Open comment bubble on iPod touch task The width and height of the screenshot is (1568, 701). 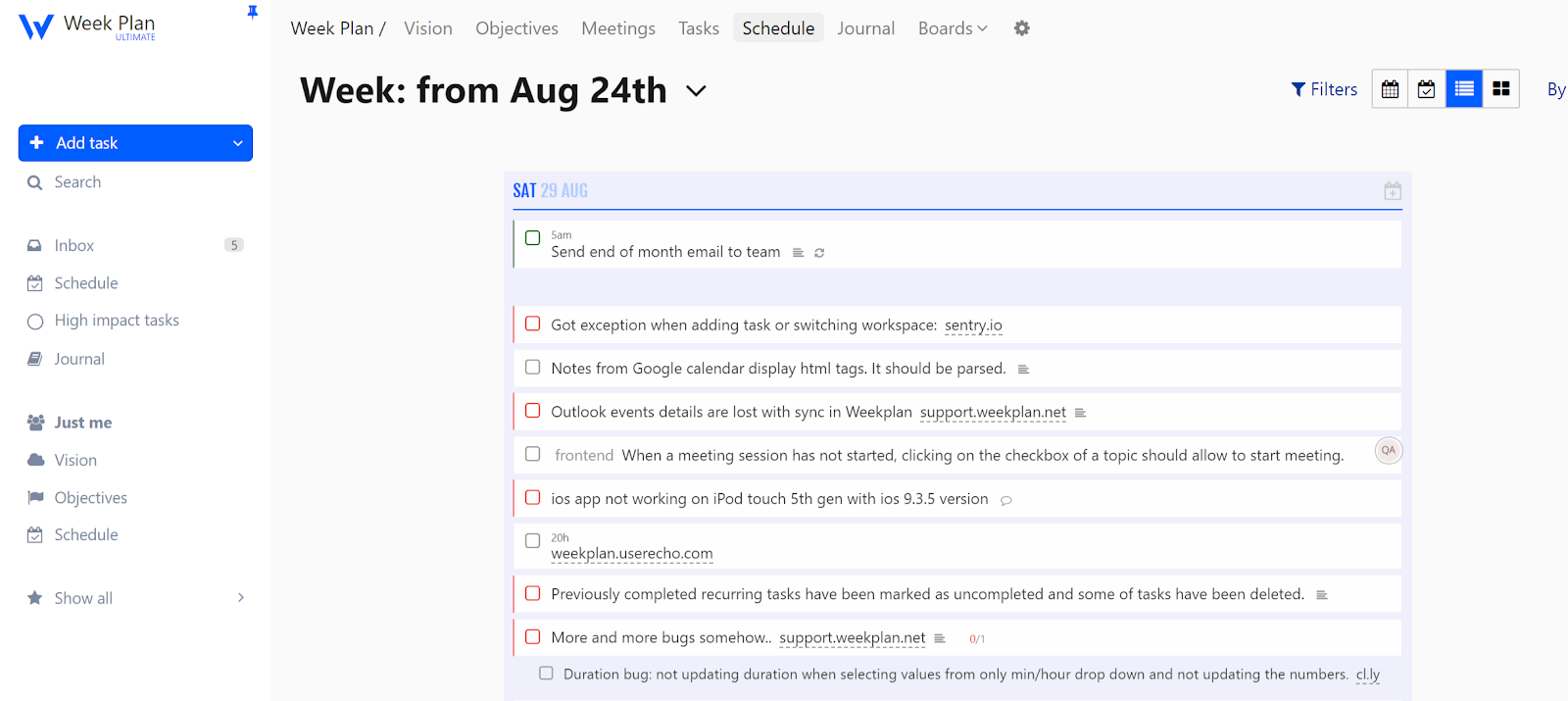click(x=1005, y=500)
